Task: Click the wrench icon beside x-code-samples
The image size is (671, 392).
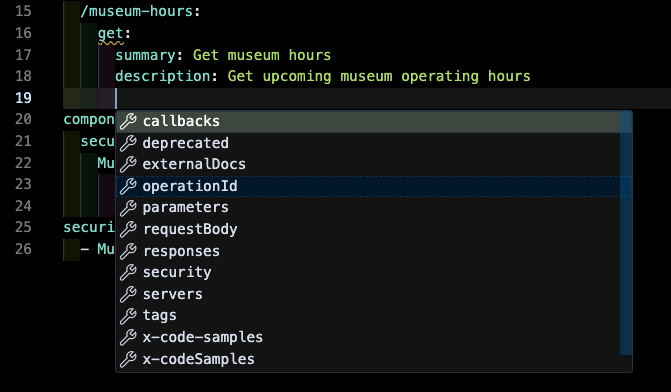Action: pyautogui.click(x=128, y=337)
